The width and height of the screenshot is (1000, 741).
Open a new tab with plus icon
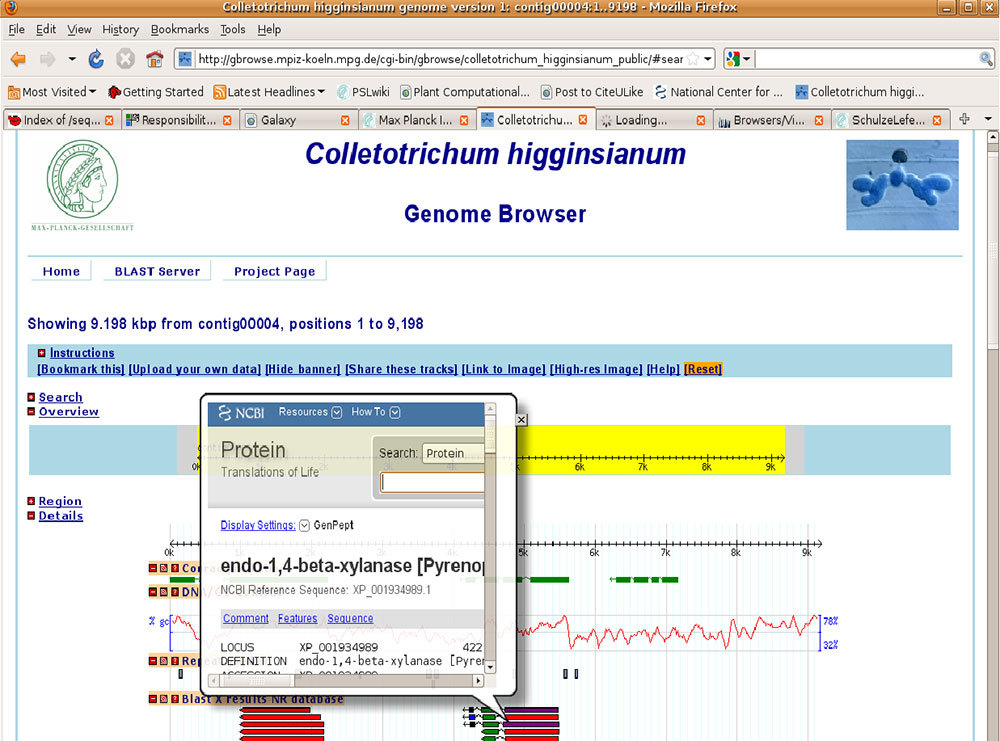(964, 119)
